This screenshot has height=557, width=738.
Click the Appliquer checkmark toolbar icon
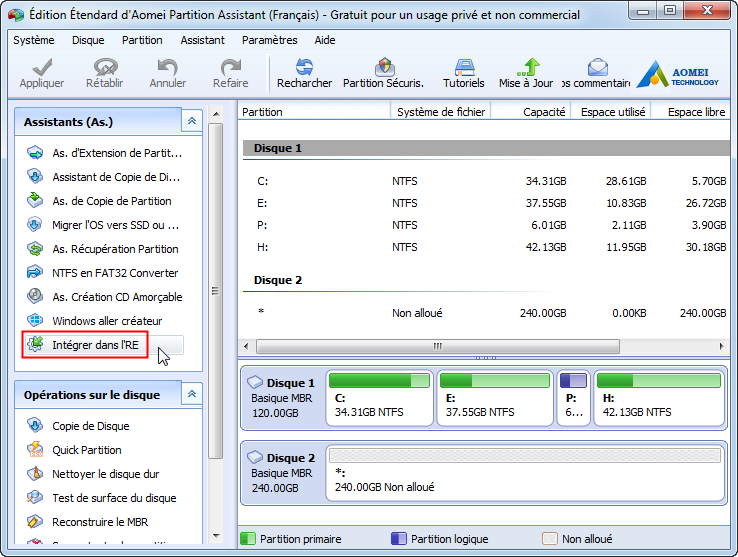(x=42, y=67)
